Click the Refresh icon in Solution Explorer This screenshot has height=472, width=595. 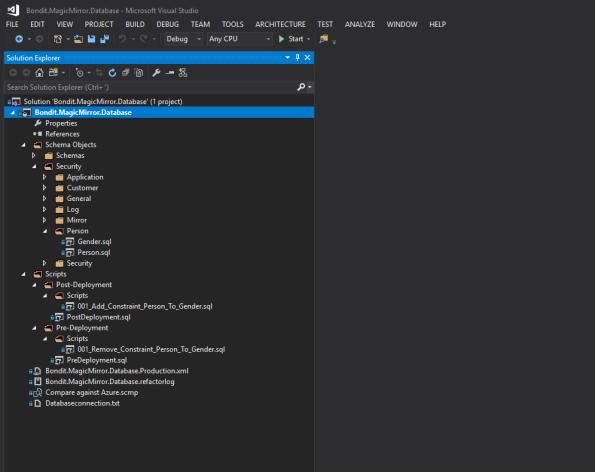click(112, 72)
